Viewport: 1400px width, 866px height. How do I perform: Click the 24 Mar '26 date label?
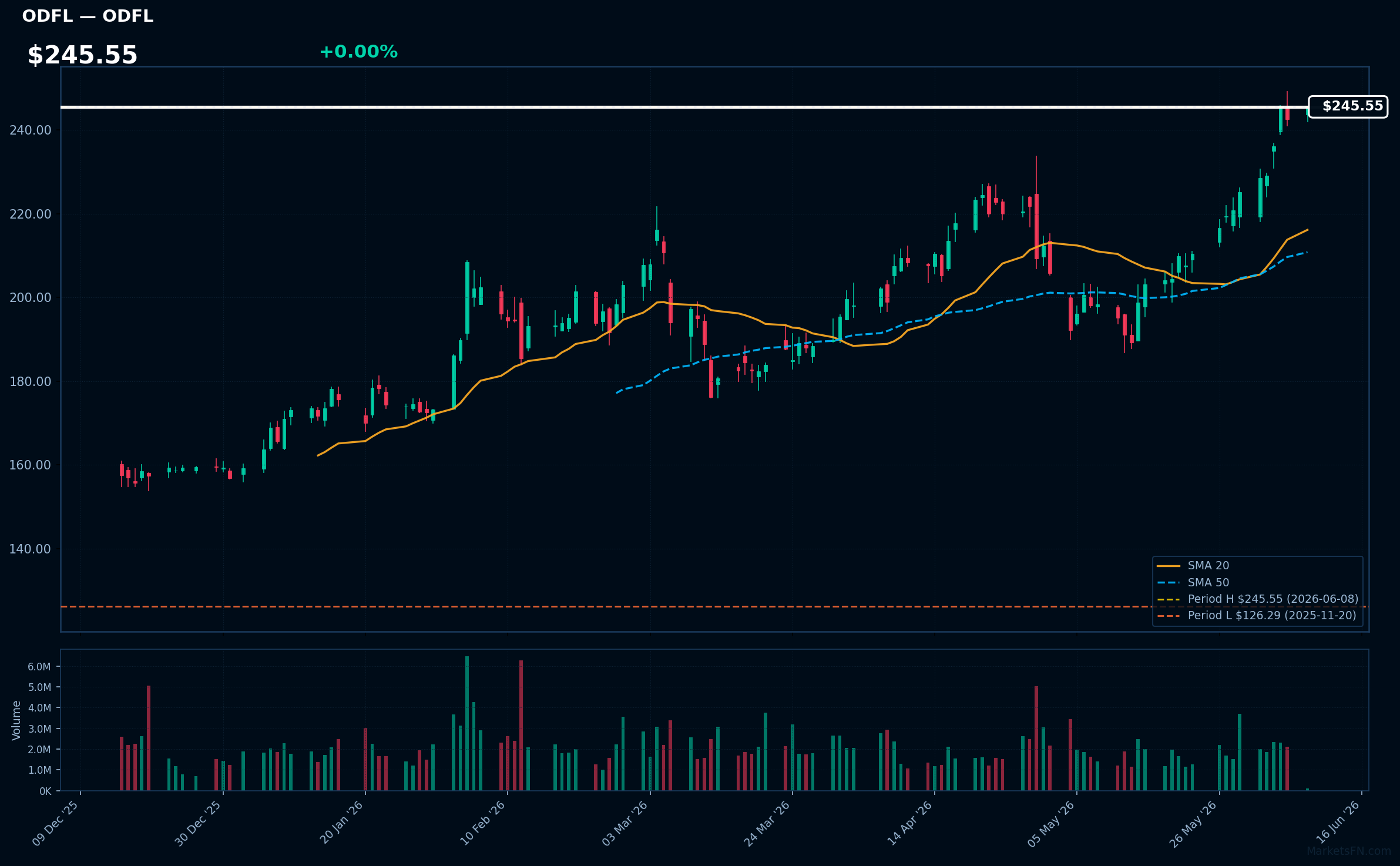coord(767,824)
